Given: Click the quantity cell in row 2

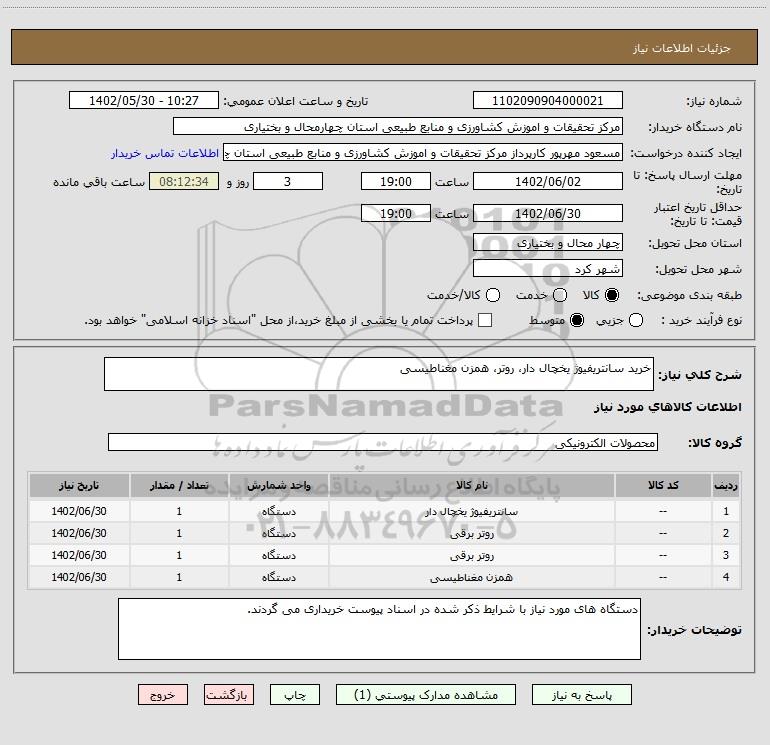Looking at the screenshot, I should (x=179, y=533).
